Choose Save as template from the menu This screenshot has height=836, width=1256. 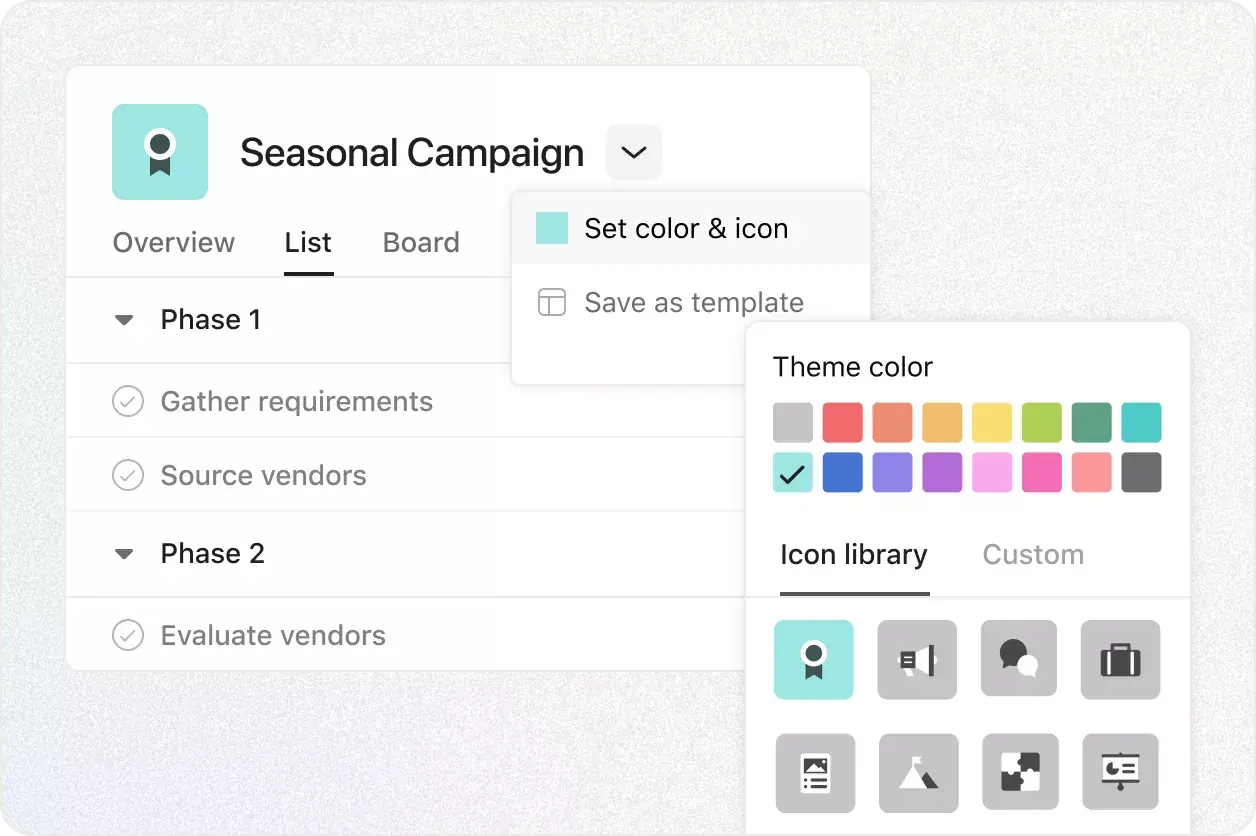coord(693,302)
